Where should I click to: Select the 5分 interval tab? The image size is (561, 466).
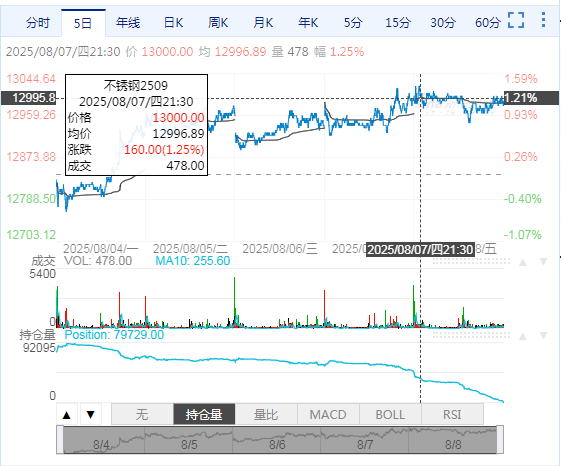[x=353, y=23]
